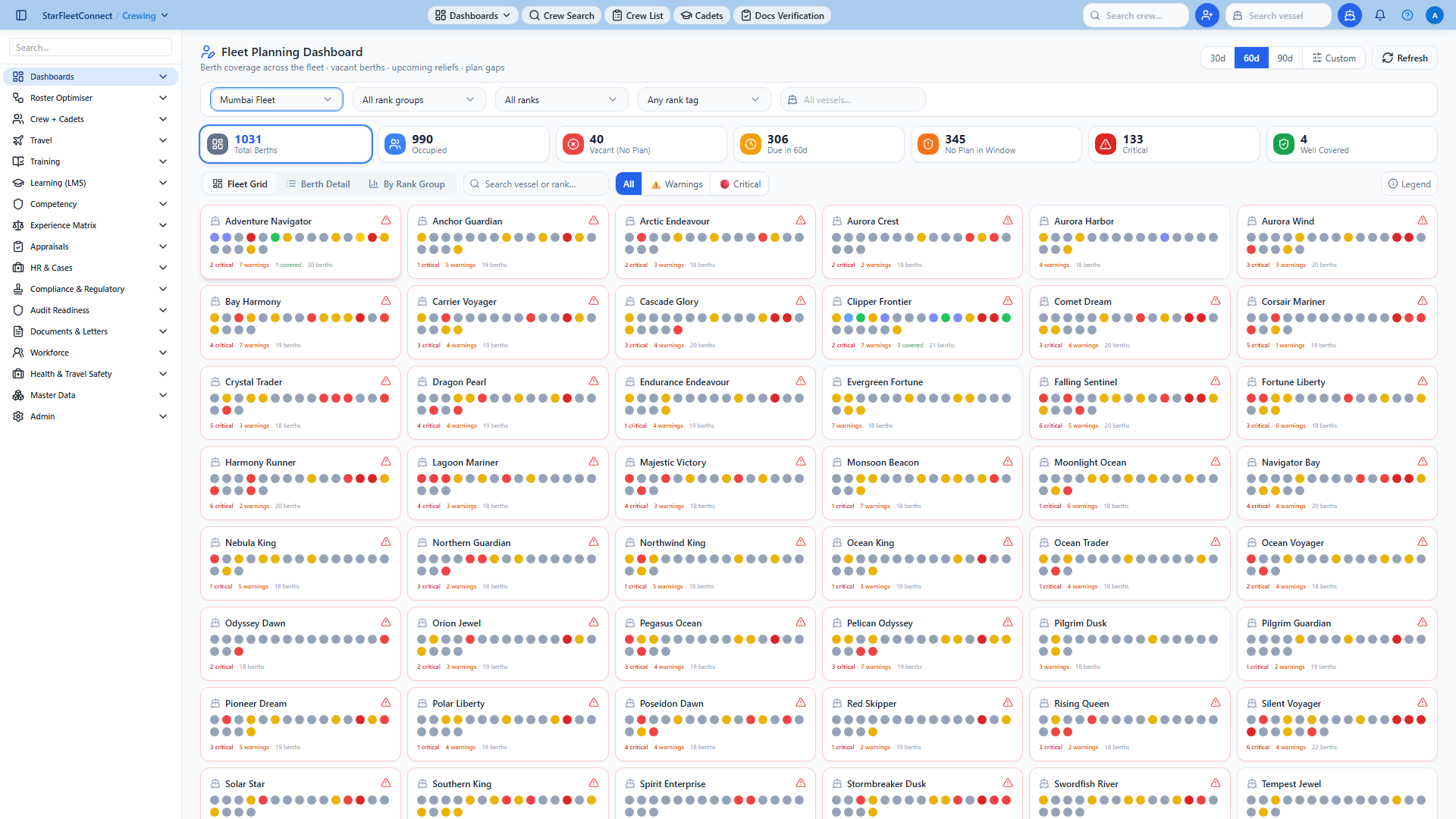Click Adventure Navigator warning triangle icon

386,220
